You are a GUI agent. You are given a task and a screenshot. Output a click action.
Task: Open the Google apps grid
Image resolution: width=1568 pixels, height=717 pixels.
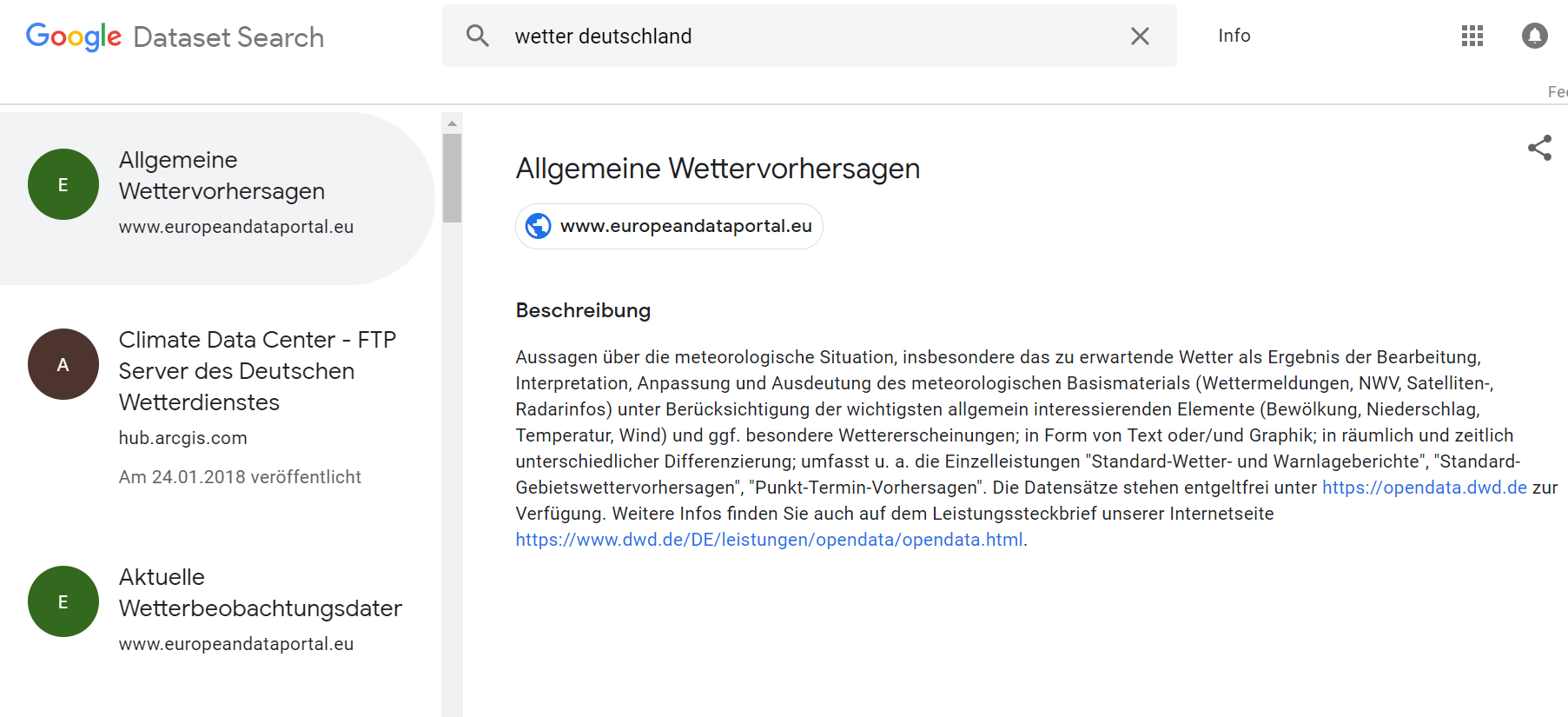(1472, 36)
